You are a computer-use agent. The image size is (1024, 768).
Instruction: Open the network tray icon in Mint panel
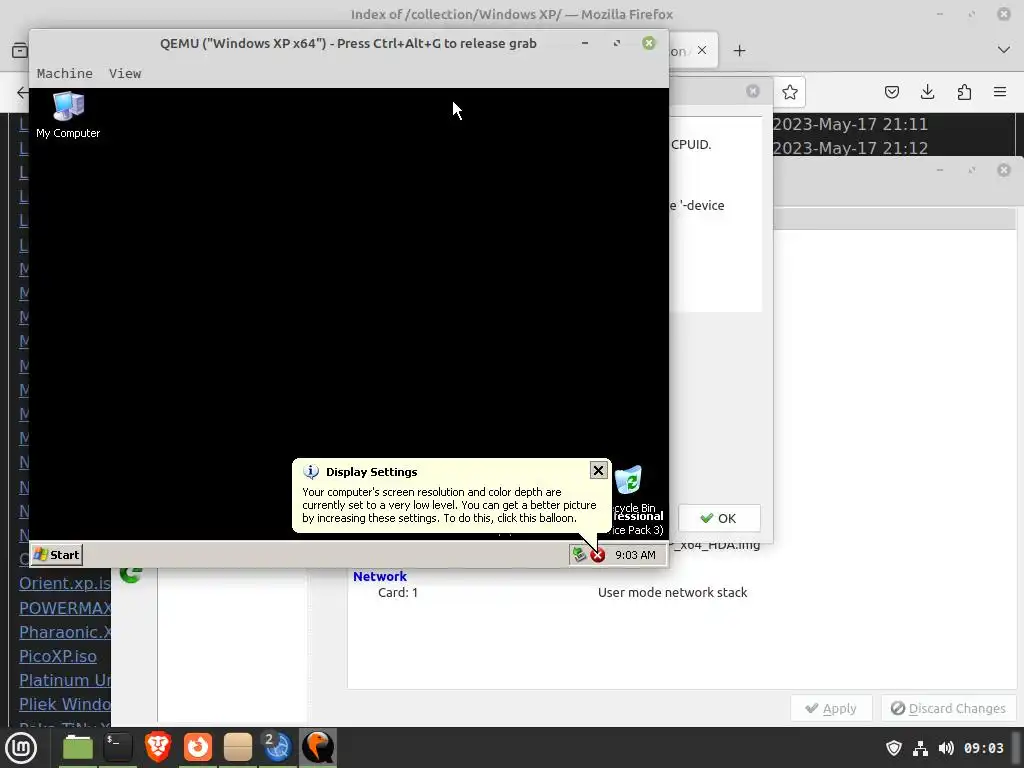[920, 748]
